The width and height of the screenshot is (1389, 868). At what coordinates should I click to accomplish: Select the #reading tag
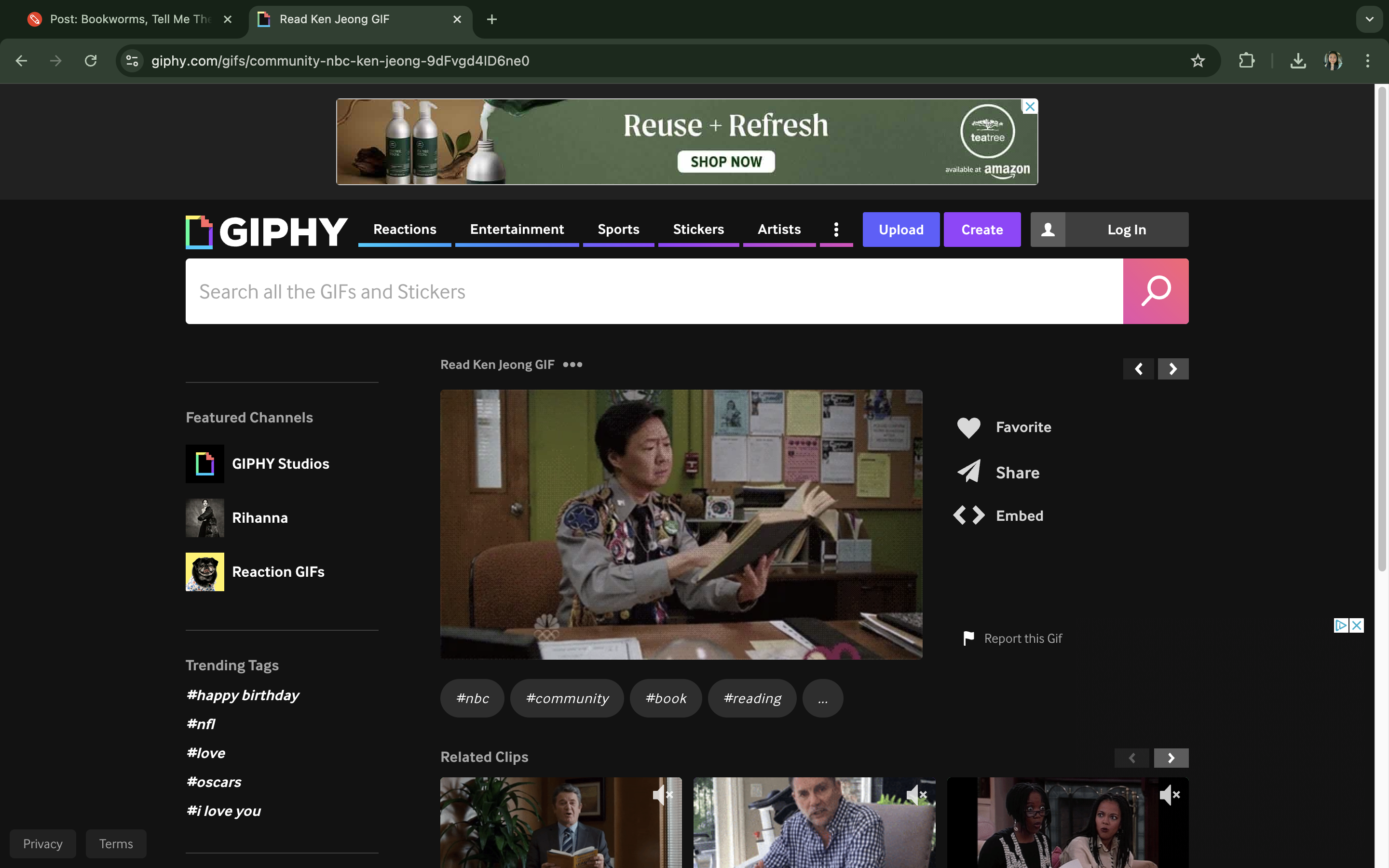point(752,698)
